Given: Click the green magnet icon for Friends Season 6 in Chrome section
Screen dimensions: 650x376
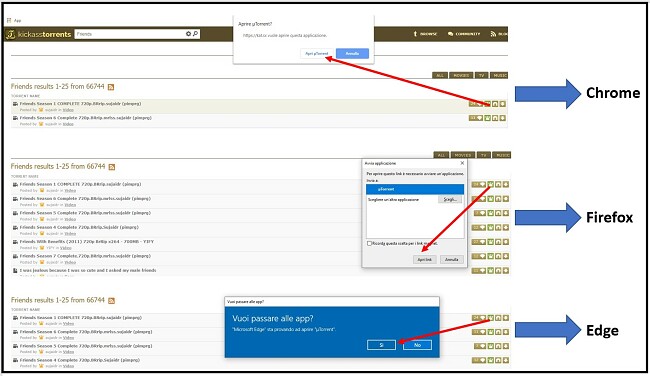Looking at the screenshot, I should pos(488,118).
